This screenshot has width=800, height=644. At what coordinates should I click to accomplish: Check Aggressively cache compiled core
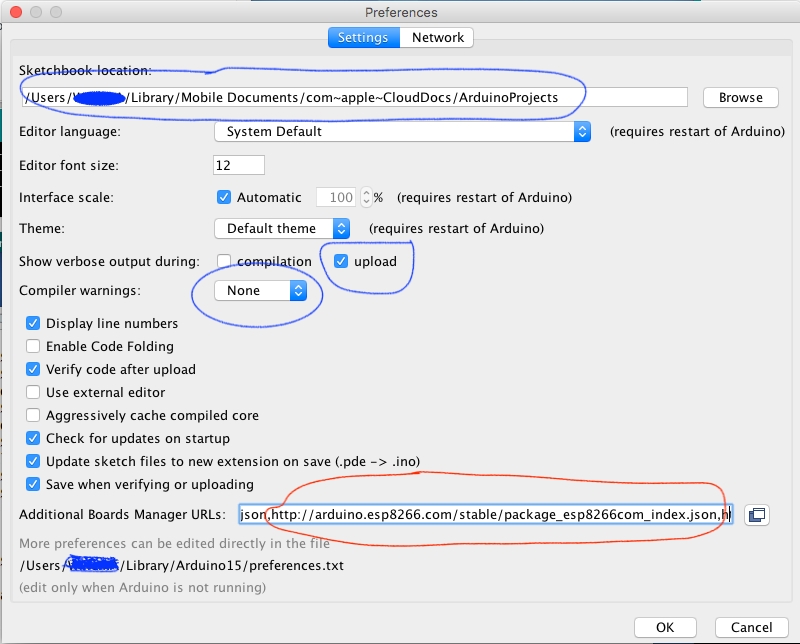pyautogui.click(x=33, y=415)
